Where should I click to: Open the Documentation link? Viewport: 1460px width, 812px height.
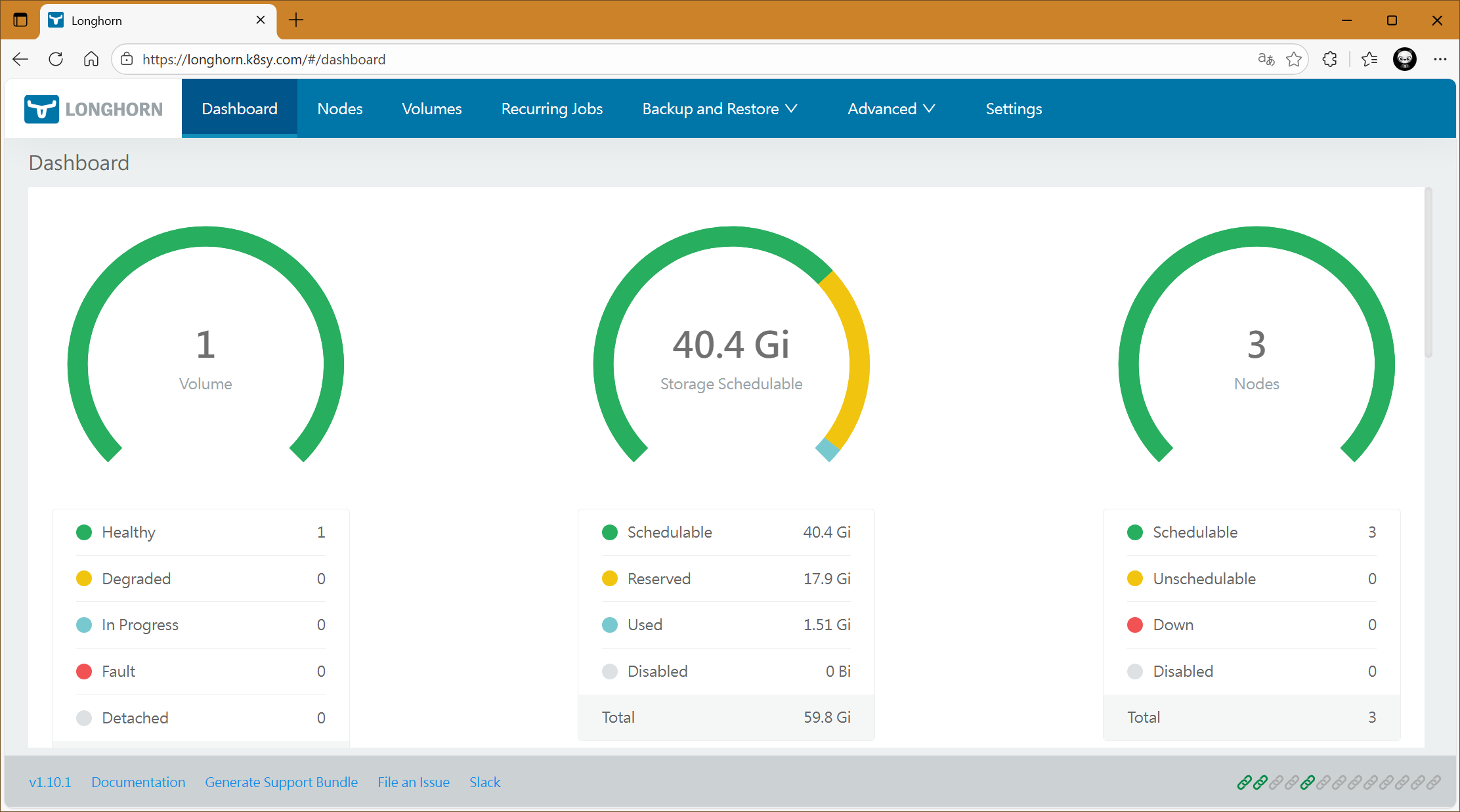coord(138,782)
